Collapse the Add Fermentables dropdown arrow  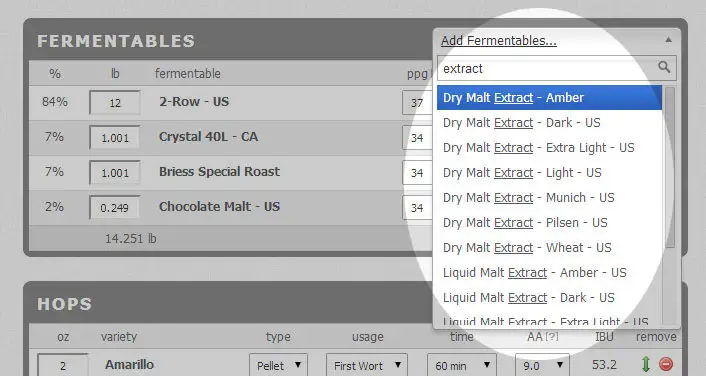(669, 40)
